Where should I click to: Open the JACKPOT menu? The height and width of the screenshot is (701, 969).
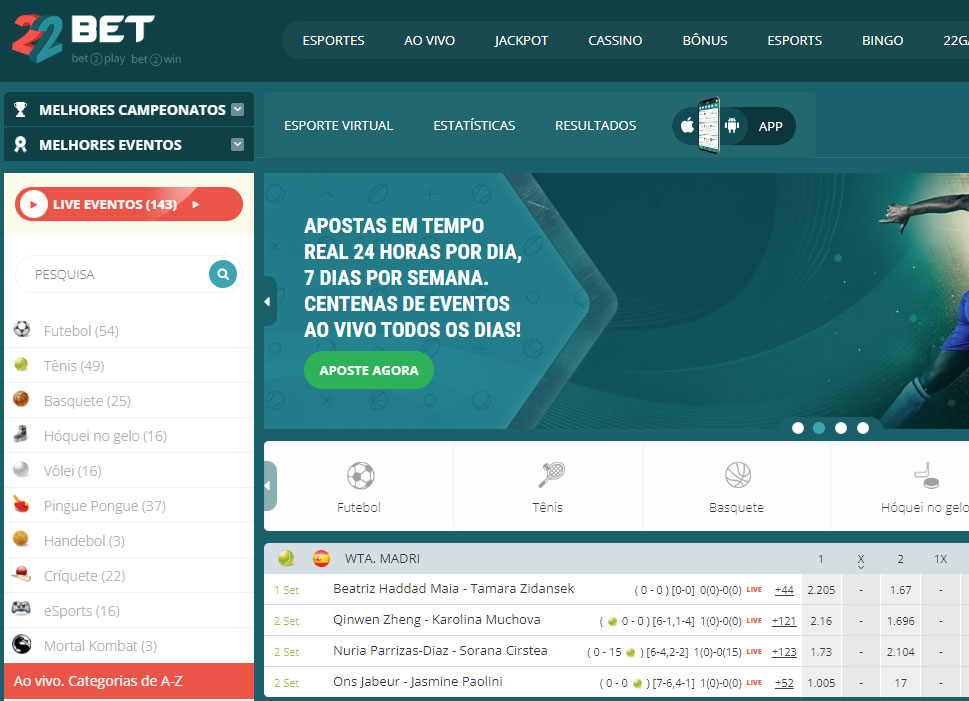coord(521,41)
